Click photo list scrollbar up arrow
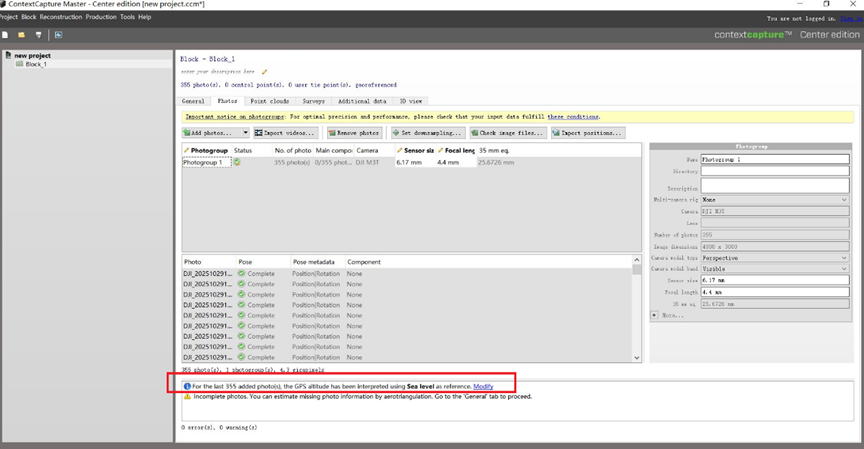 click(637, 260)
